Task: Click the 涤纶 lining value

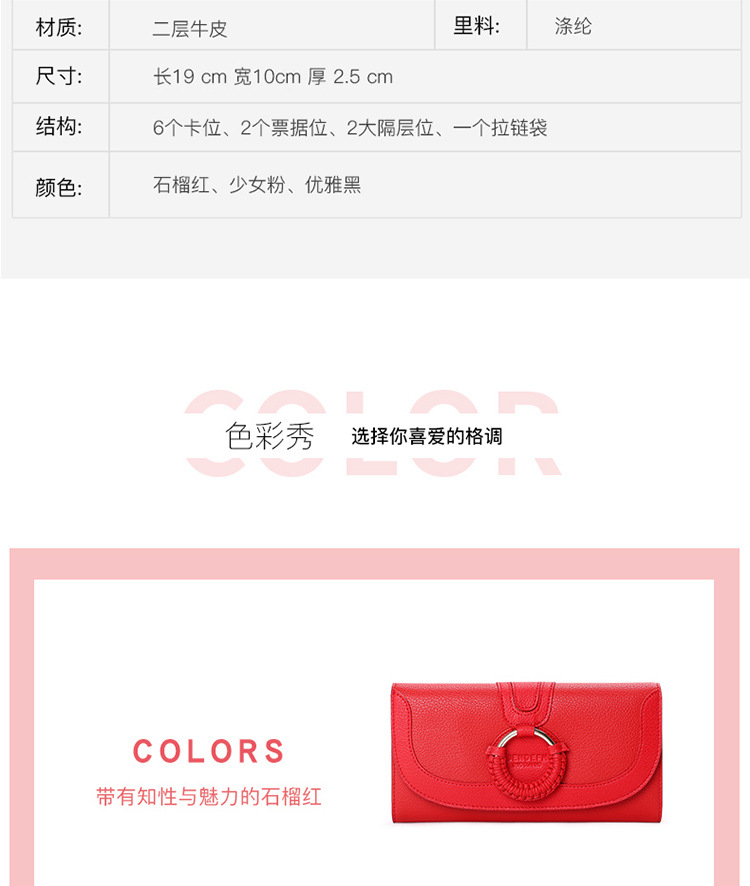Action: point(573,26)
